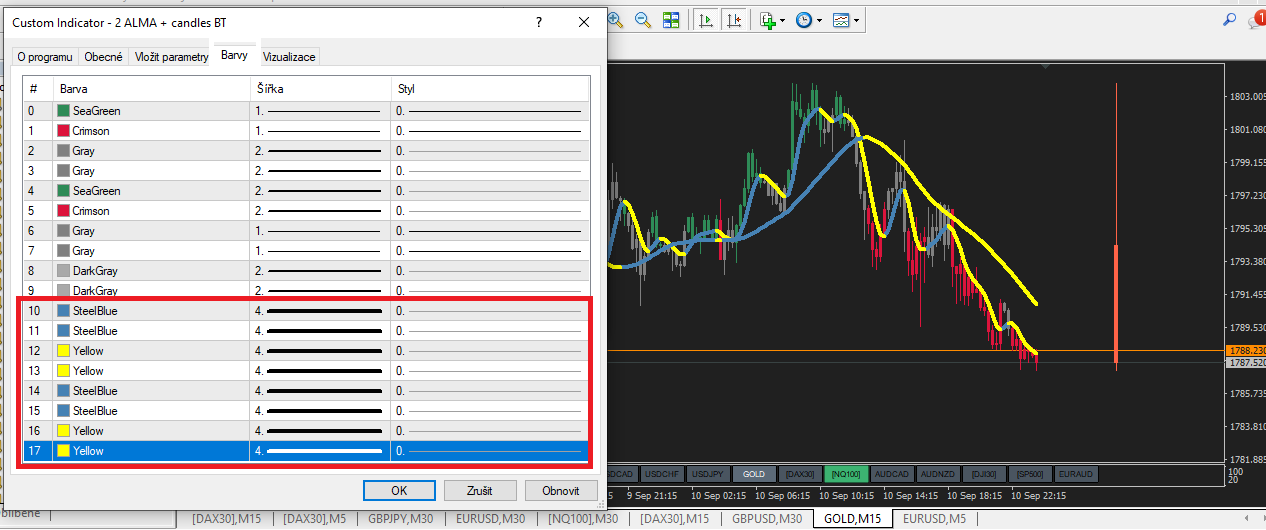Screen dimensions: 1266x530
Task: Open the Indicators list icon with green plus
Action: click(x=768, y=19)
